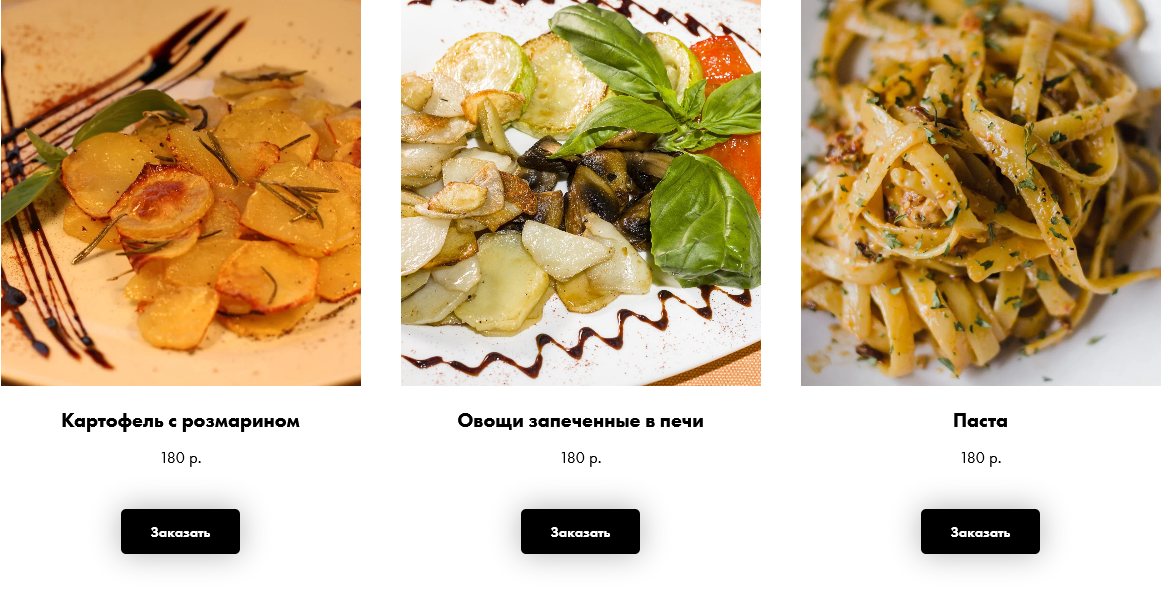Click the Заказать button for Паста
The height and width of the screenshot is (591, 1161).
pyautogui.click(x=980, y=531)
